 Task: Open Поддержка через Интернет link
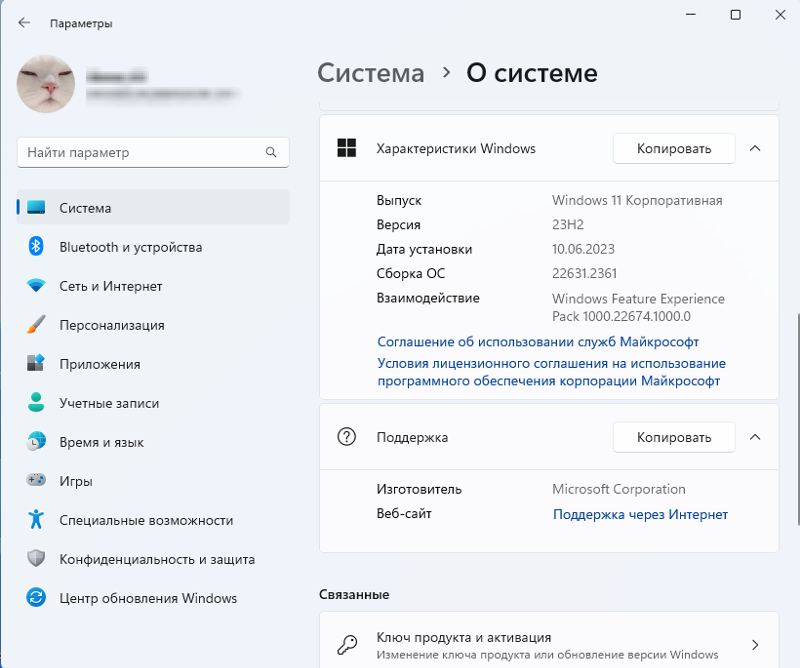pos(640,514)
